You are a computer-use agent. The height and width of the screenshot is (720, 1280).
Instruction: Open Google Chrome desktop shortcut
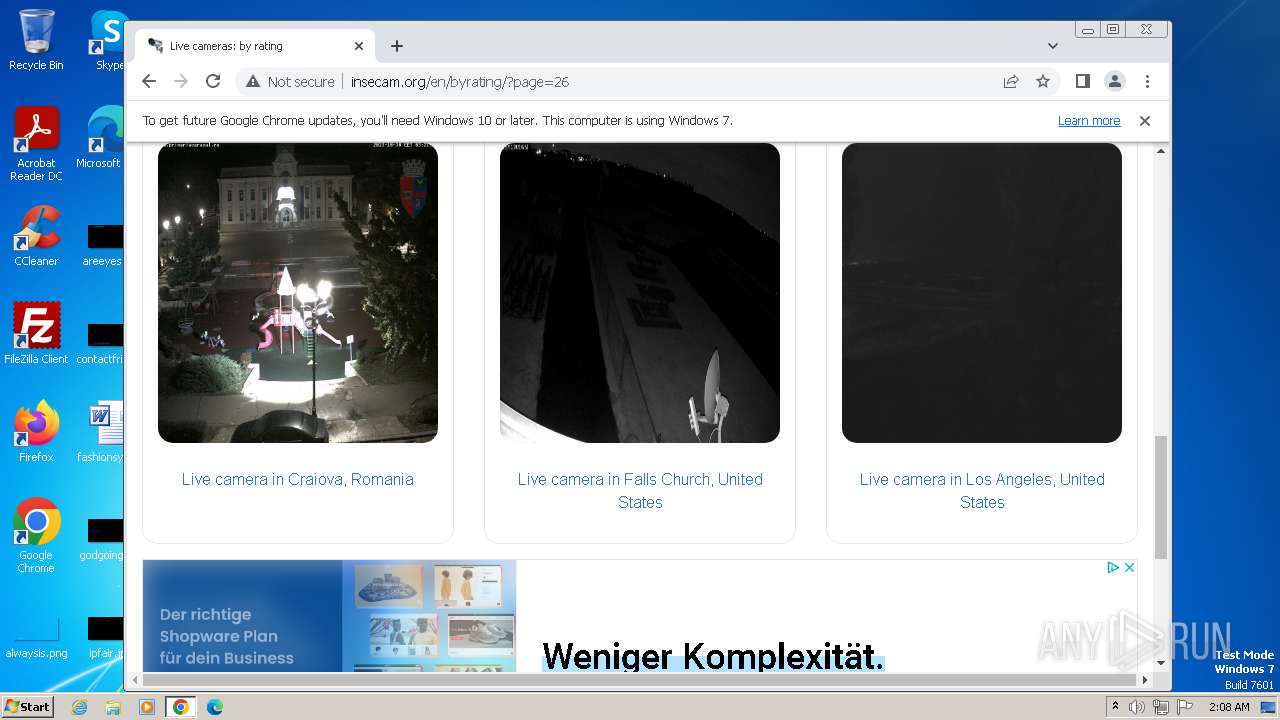tap(36, 535)
